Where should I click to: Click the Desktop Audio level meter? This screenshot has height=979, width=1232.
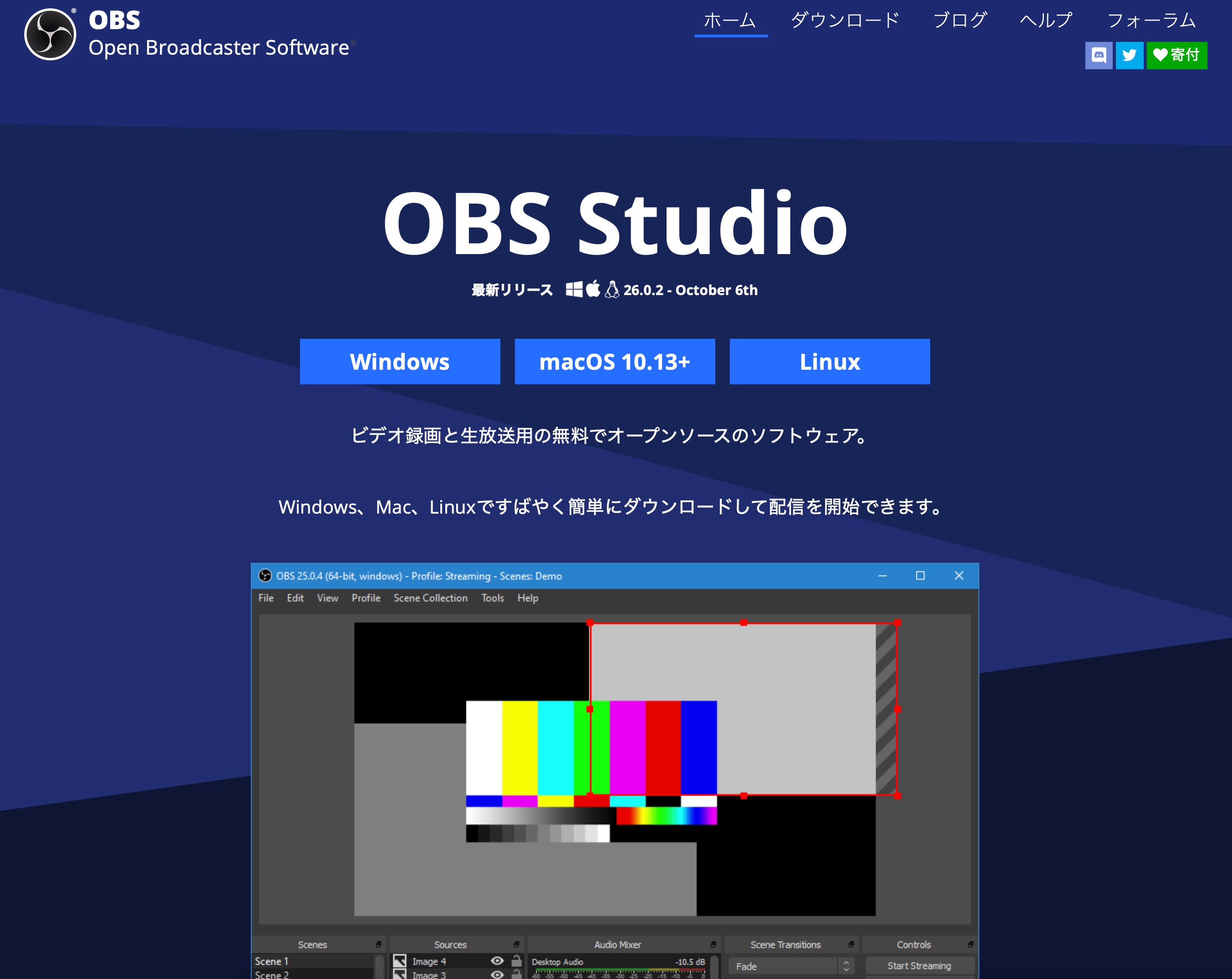pos(620,971)
